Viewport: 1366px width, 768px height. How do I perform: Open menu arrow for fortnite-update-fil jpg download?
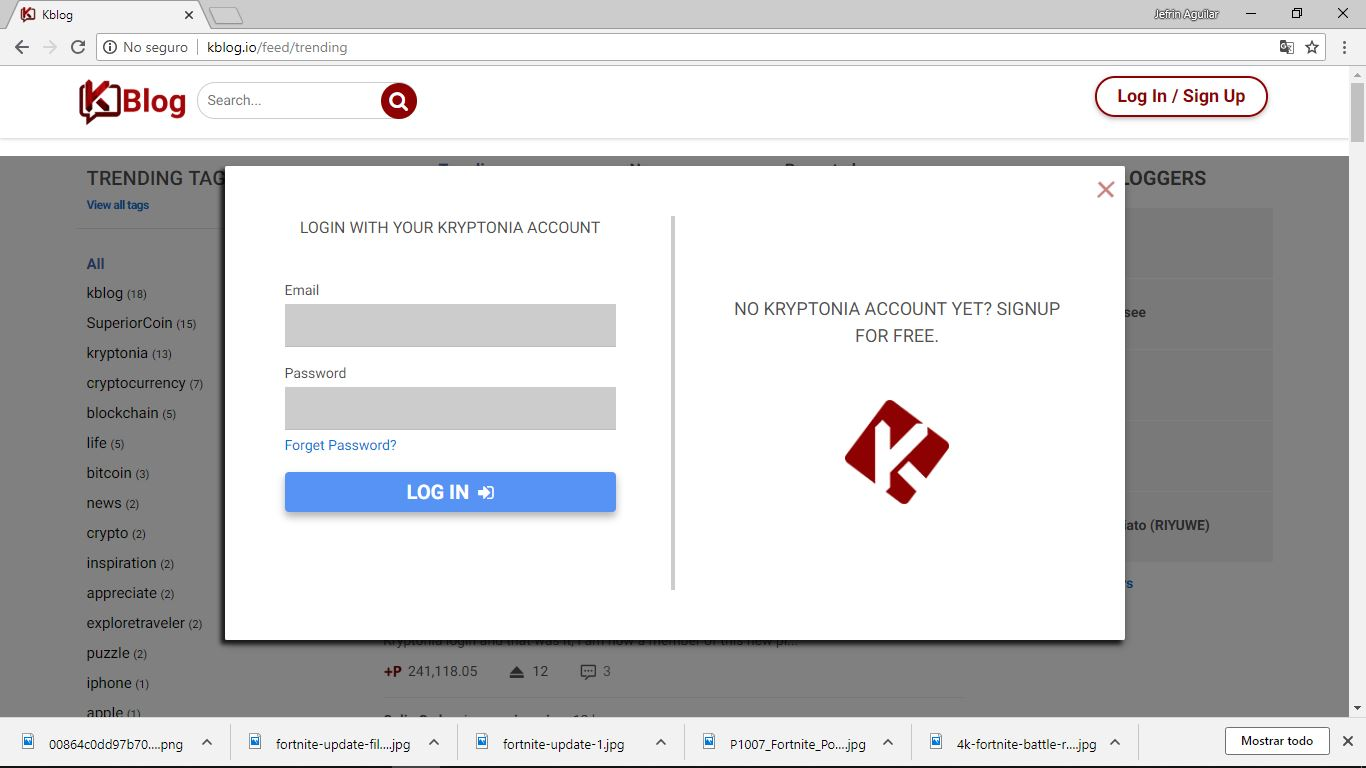click(434, 742)
